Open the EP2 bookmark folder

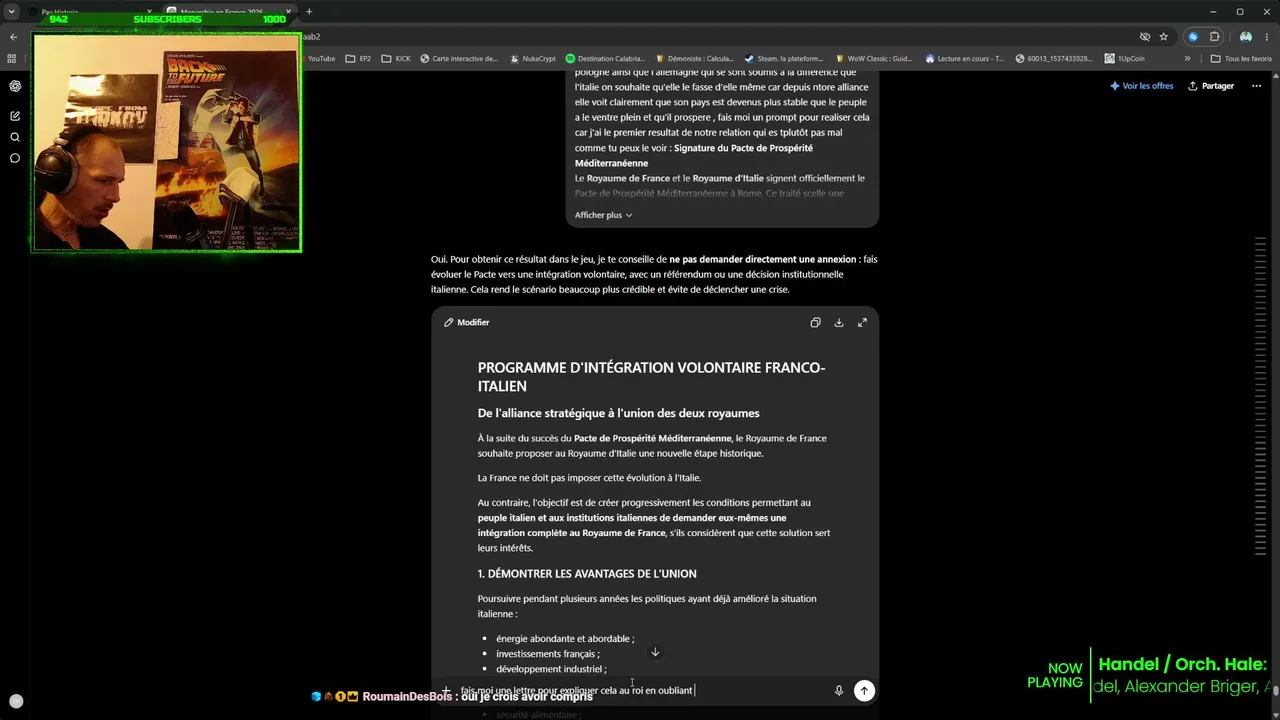[x=358, y=59]
